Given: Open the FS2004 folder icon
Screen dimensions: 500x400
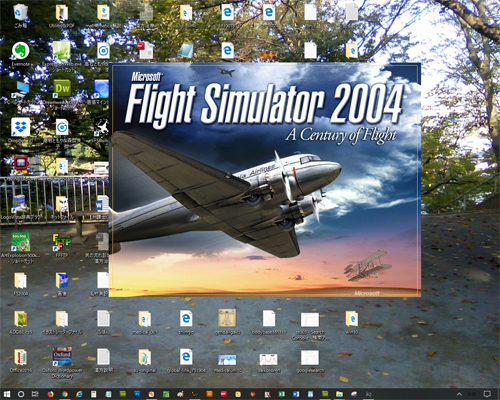Looking at the screenshot, I should [x=21, y=281].
